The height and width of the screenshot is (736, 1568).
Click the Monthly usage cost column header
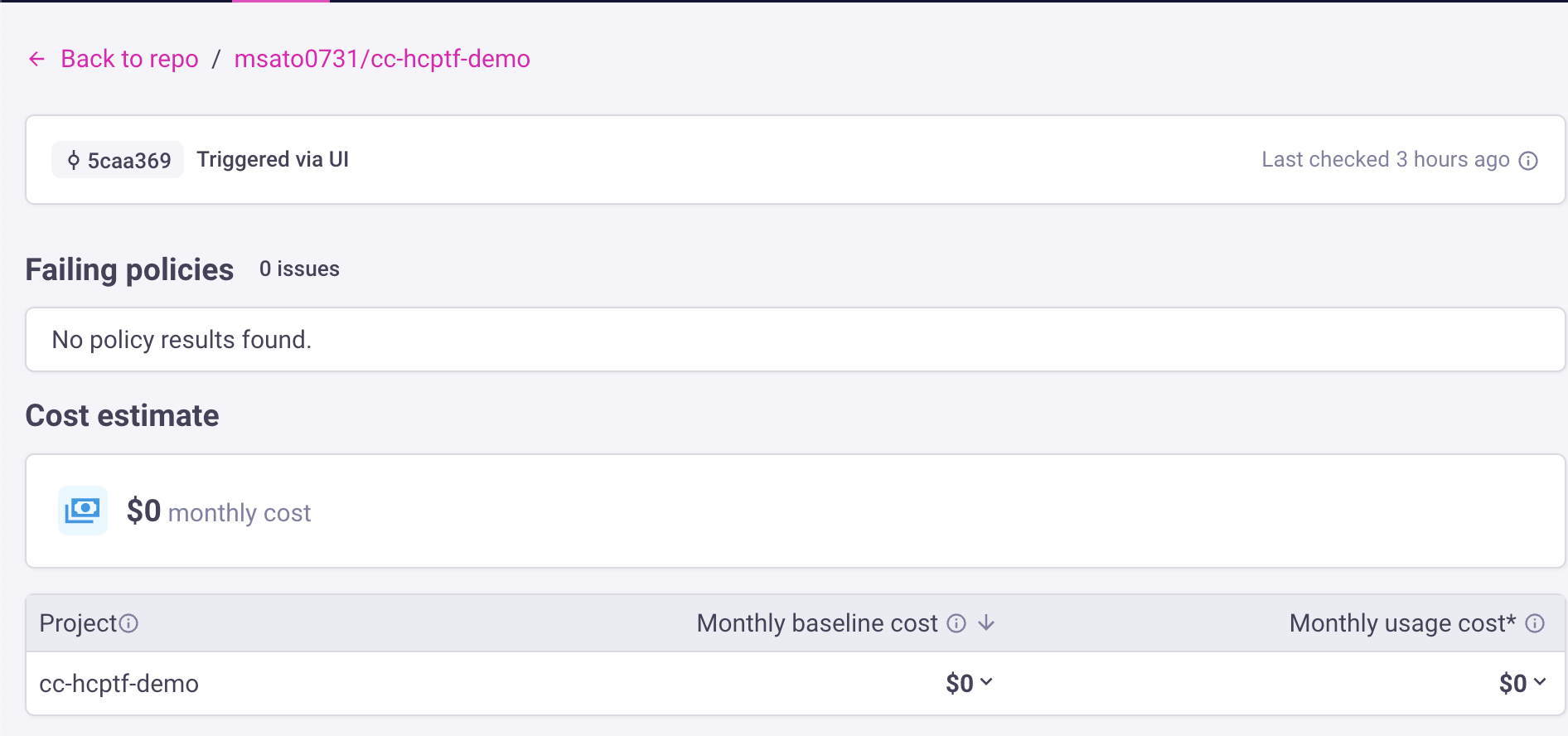[x=1401, y=623]
